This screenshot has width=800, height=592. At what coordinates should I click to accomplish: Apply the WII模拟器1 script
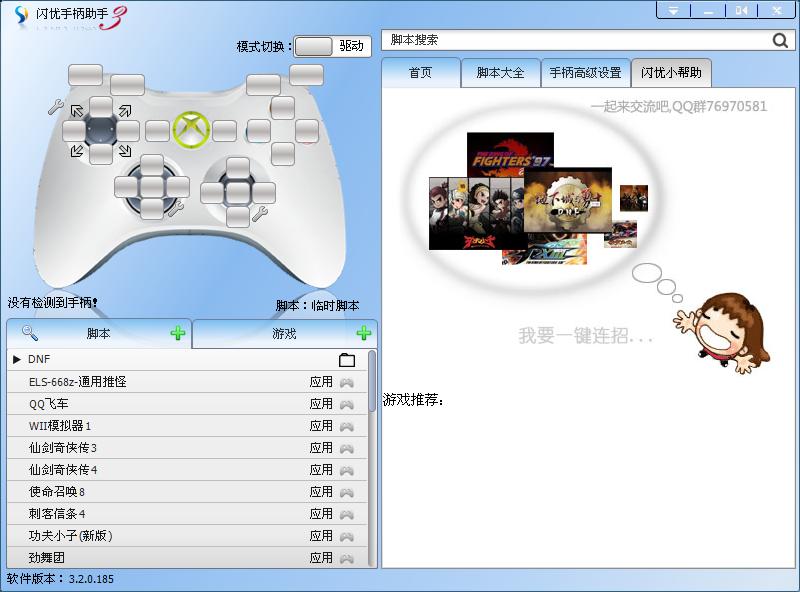pos(321,426)
